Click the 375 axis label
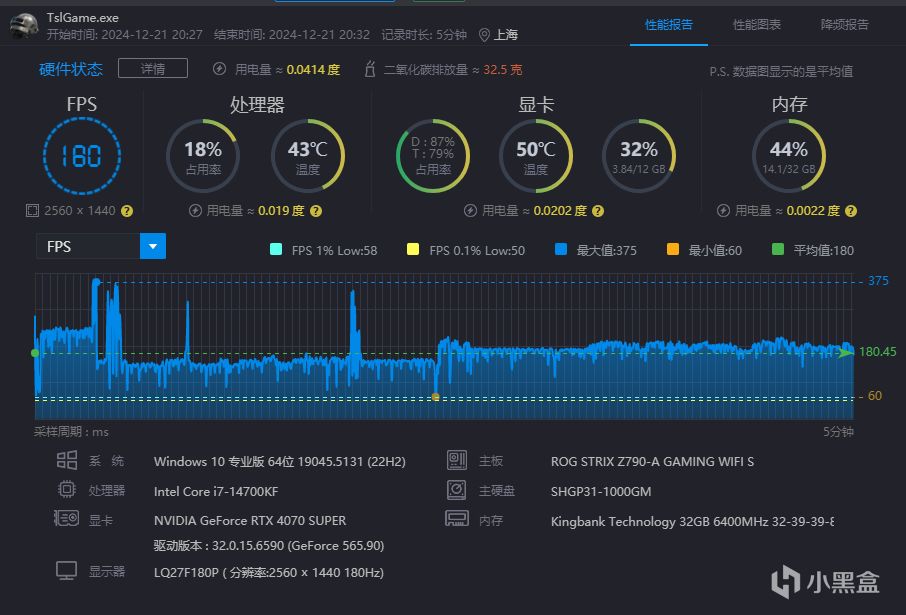 (878, 280)
